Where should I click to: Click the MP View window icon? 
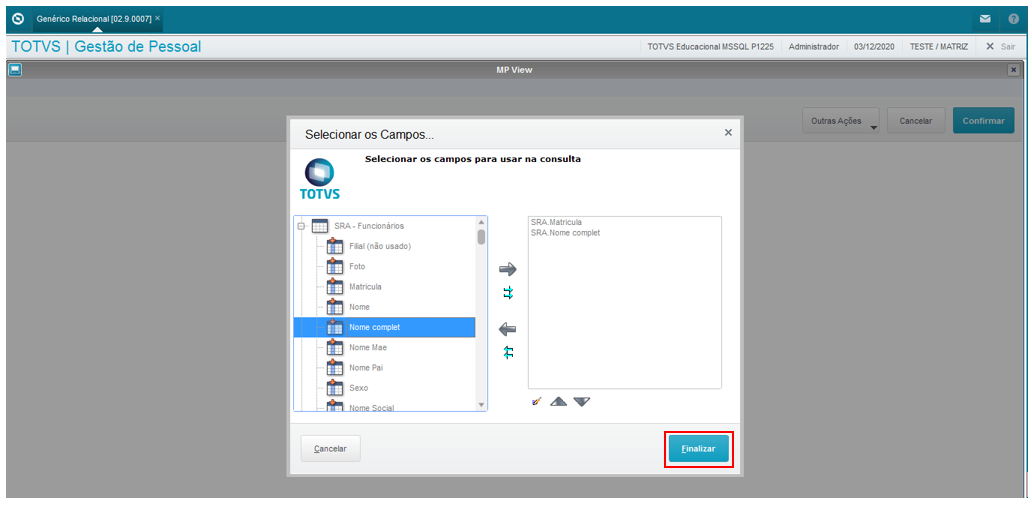(x=14, y=69)
